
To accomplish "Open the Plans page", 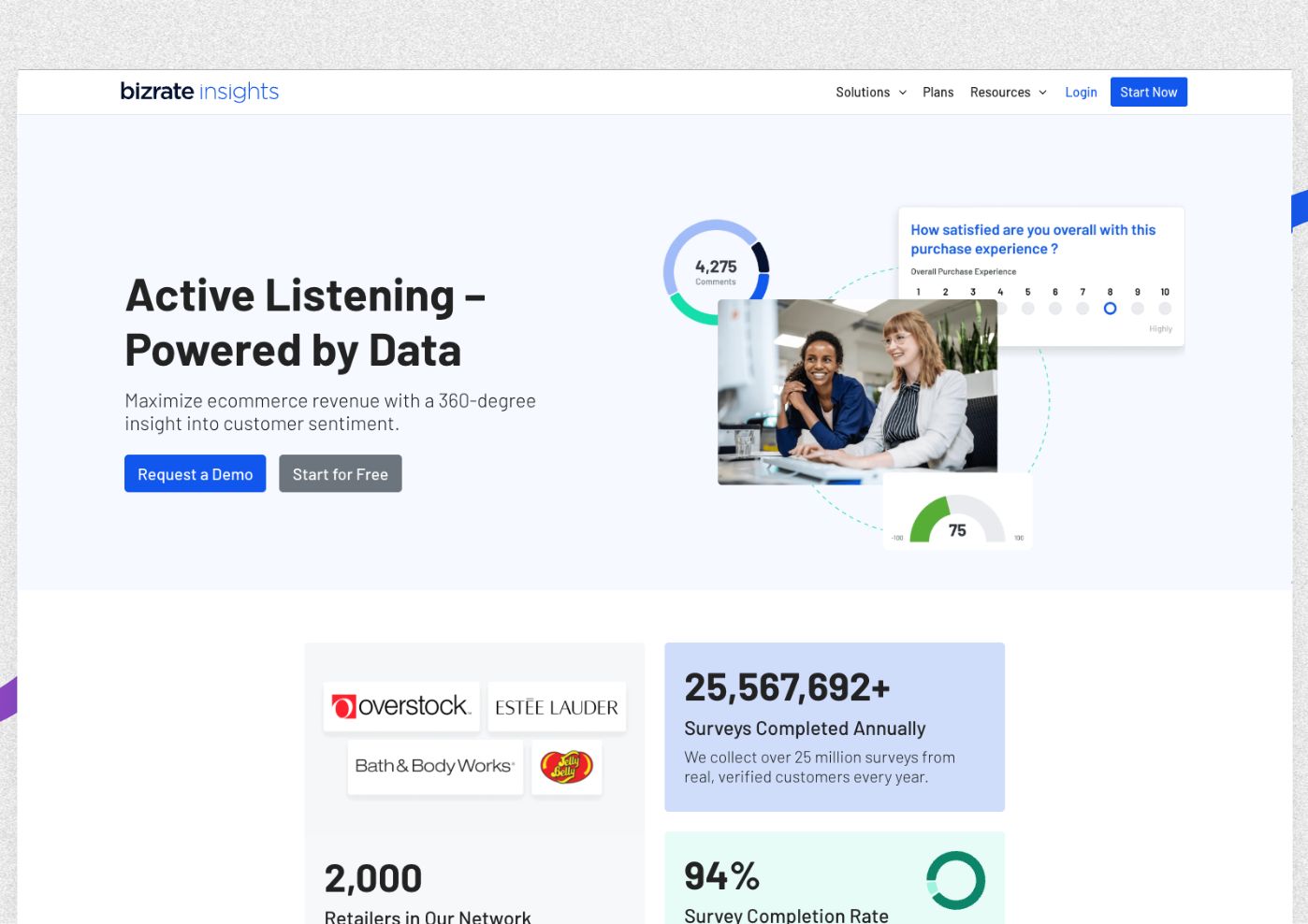I will pos(937,93).
